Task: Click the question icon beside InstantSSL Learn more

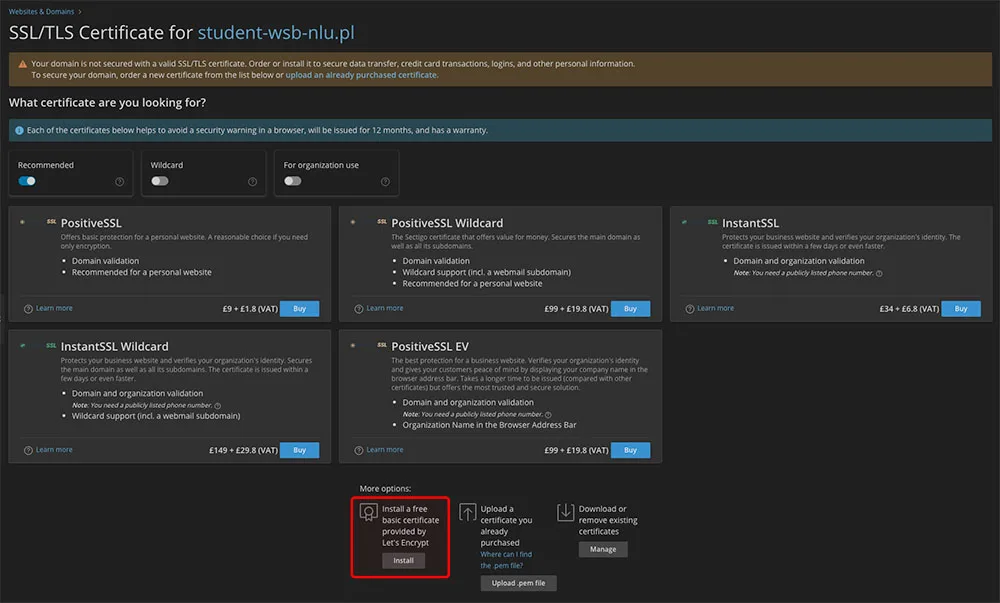Action: (689, 309)
